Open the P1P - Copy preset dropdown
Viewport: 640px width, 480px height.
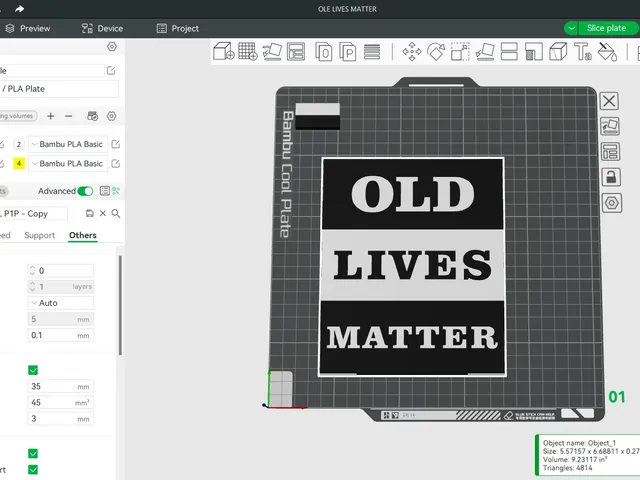click(33, 213)
